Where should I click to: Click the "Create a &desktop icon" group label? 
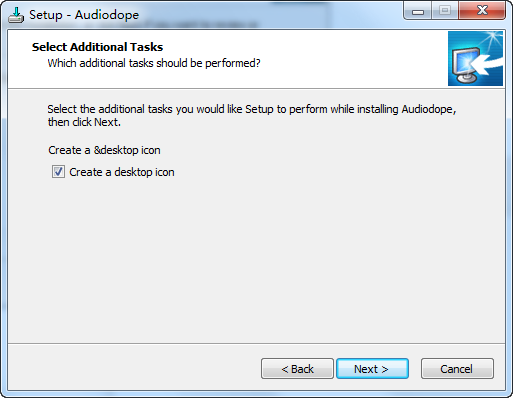click(x=104, y=150)
